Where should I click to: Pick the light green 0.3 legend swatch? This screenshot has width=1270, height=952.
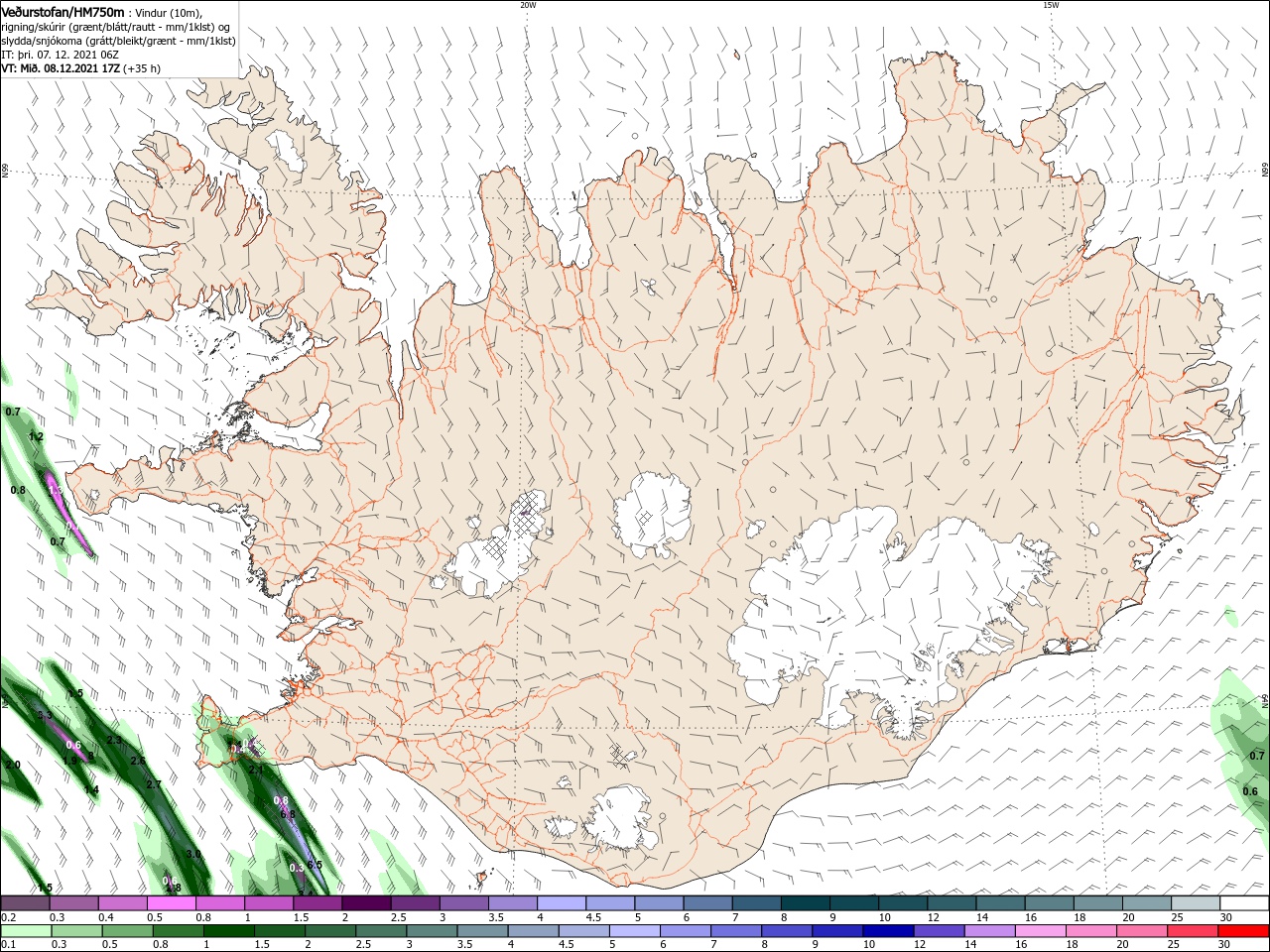pos(75,931)
